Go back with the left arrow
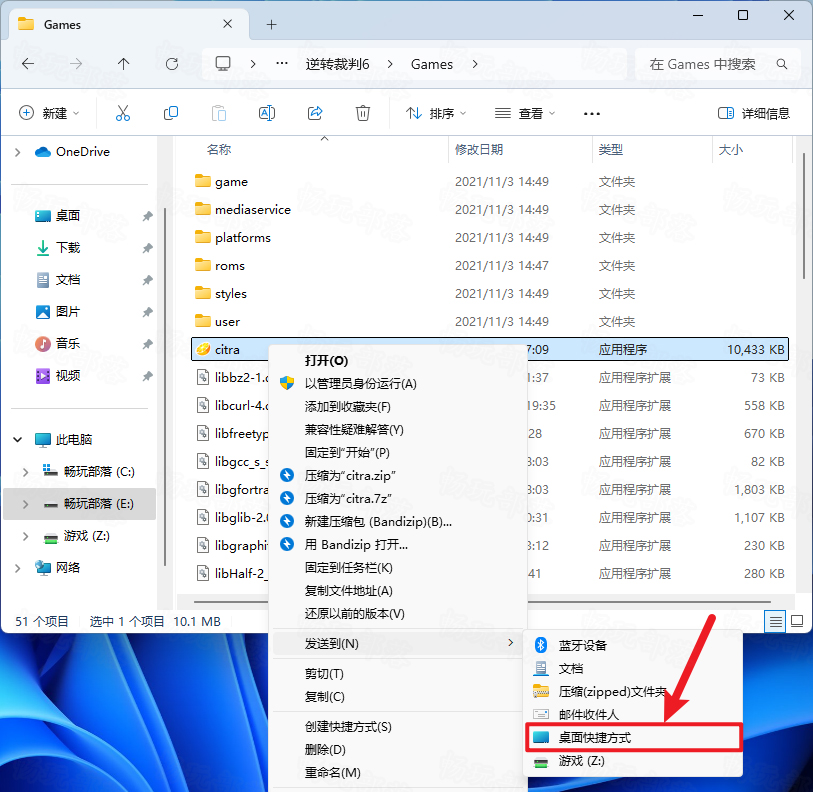The image size is (813, 792). point(28,64)
